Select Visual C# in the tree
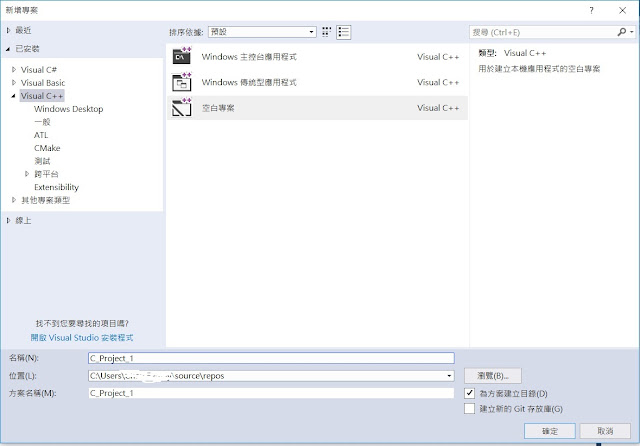This screenshot has width=640, height=446. pyautogui.click(x=39, y=70)
